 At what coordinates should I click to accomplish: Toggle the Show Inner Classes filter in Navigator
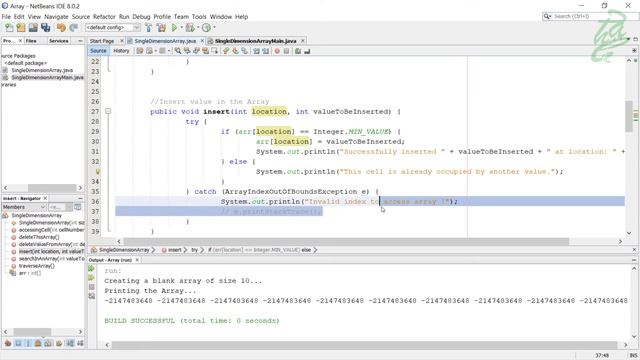pyautogui.click(x=48, y=343)
